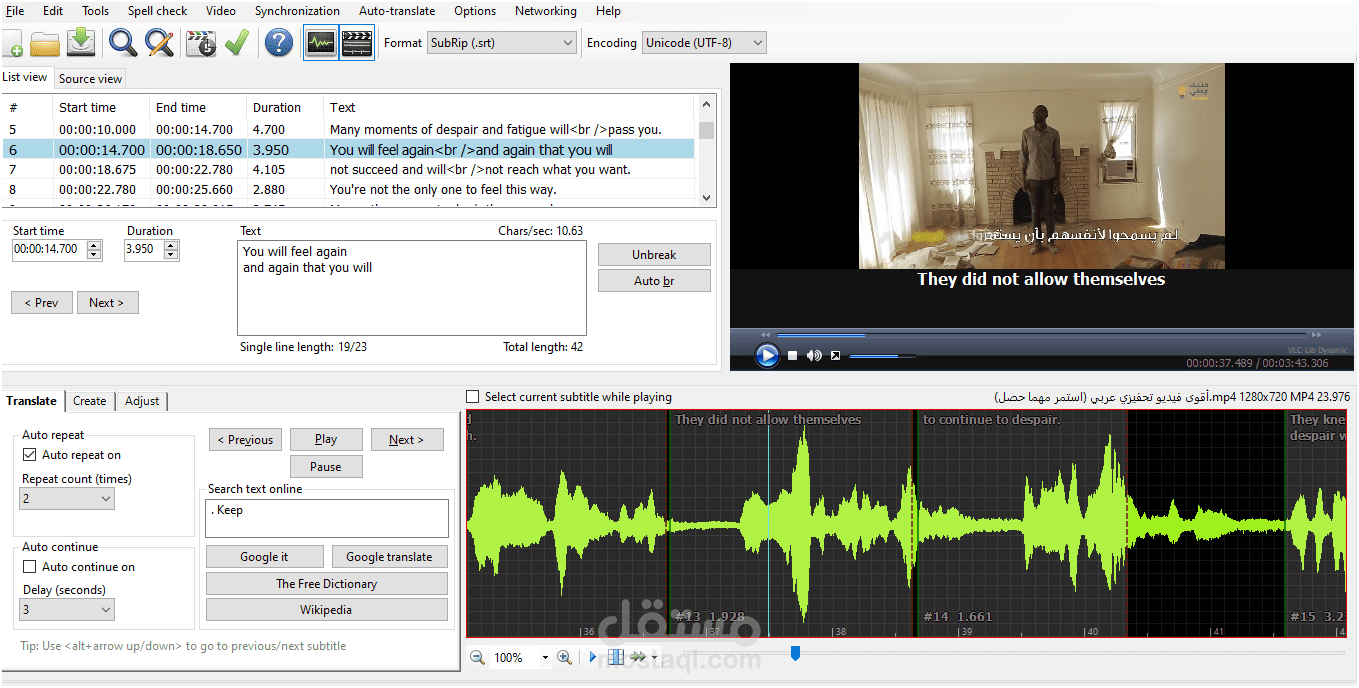The image size is (1359, 688).
Task: Launch visual sync clock icon
Action: point(202,43)
